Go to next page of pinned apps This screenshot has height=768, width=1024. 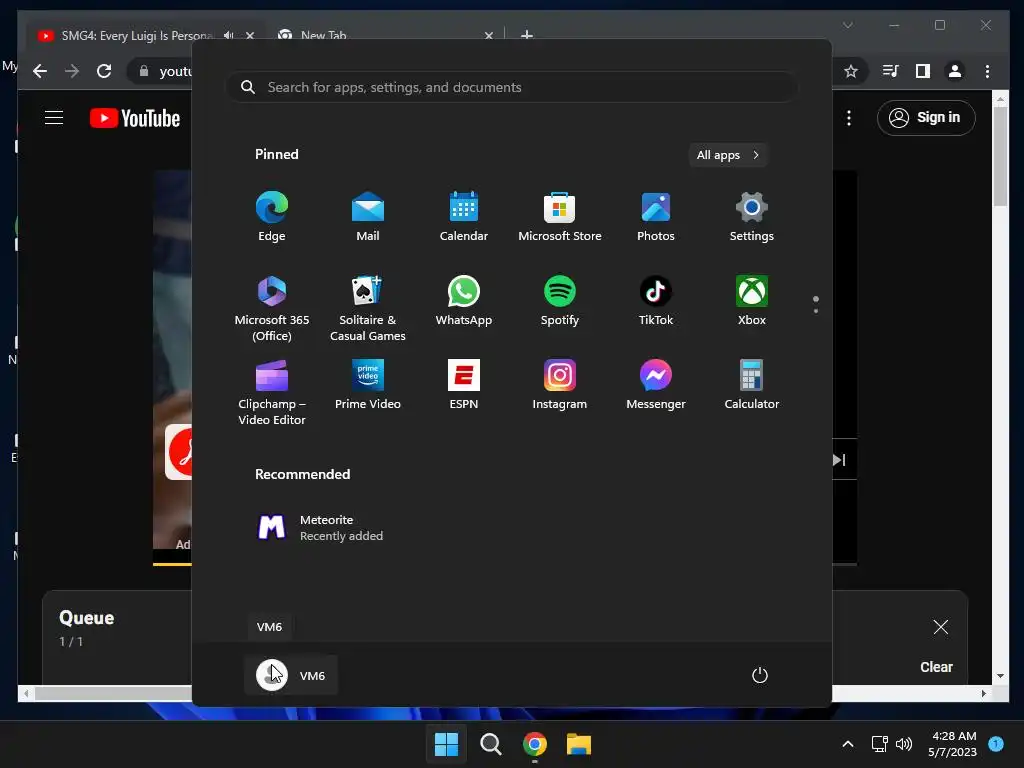(816, 311)
